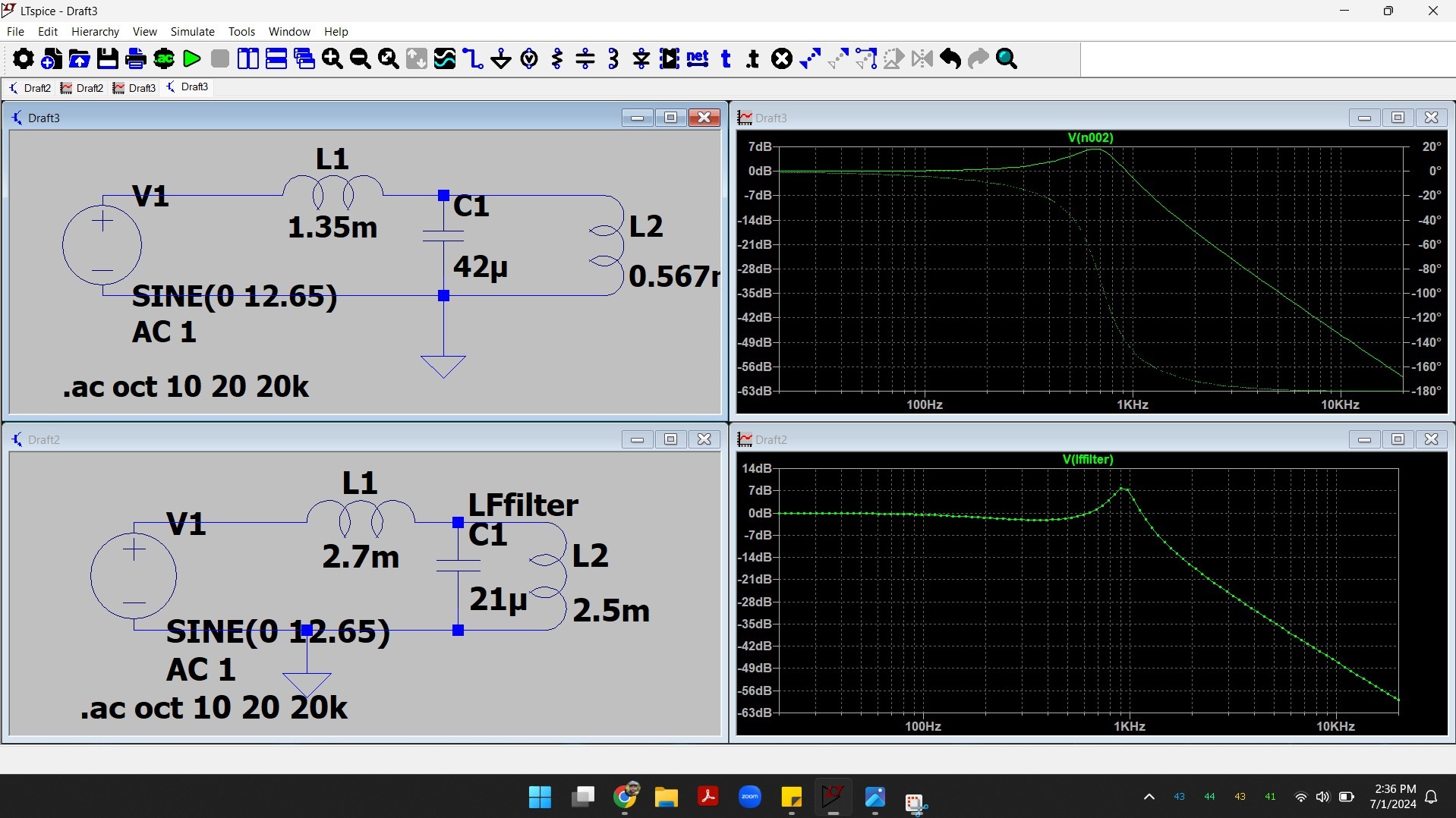Viewport: 1456px width, 818px height.
Task: Select the 2.5m inductor value in Draft2
Action: point(611,610)
